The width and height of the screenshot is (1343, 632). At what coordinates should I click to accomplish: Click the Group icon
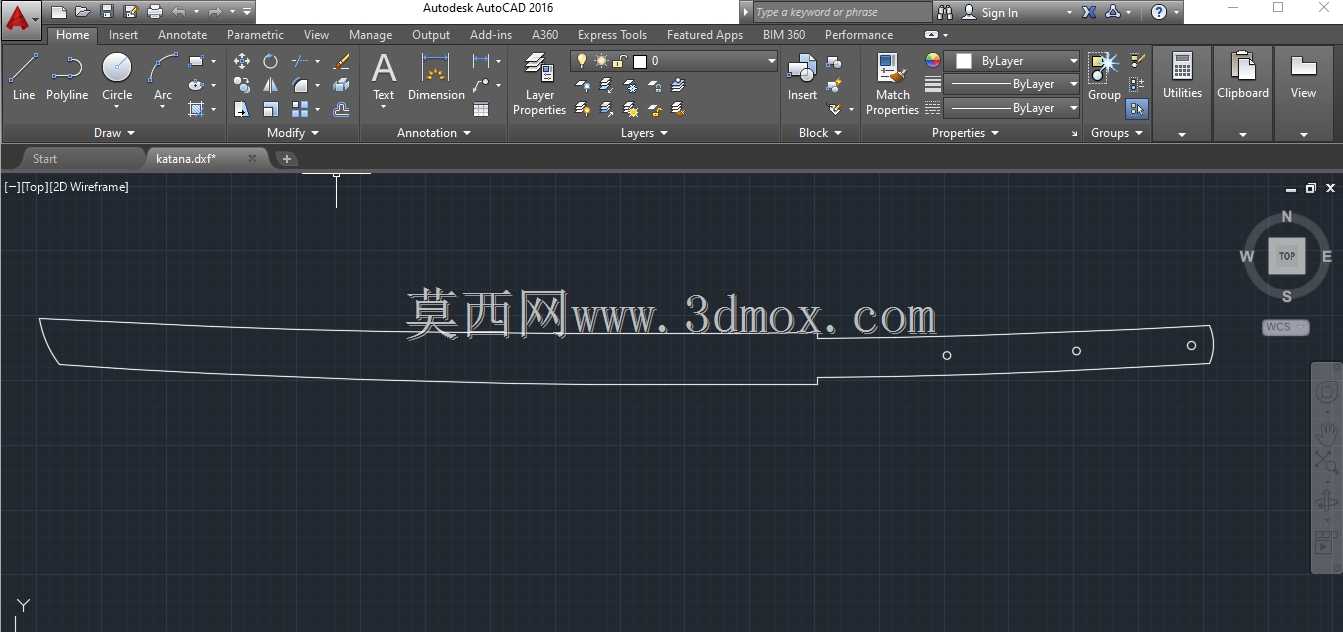coord(1104,78)
